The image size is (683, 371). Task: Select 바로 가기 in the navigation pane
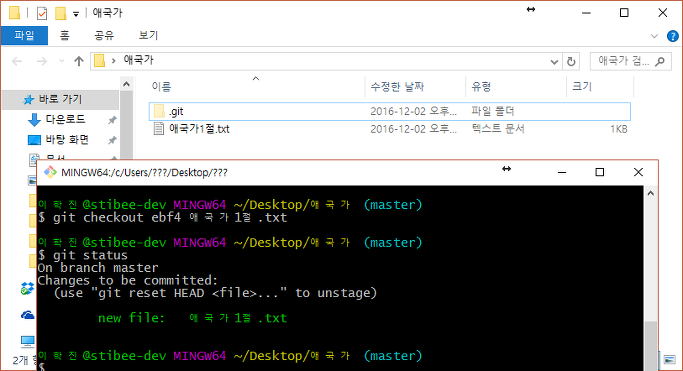pyautogui.click(x=60, y=99)
